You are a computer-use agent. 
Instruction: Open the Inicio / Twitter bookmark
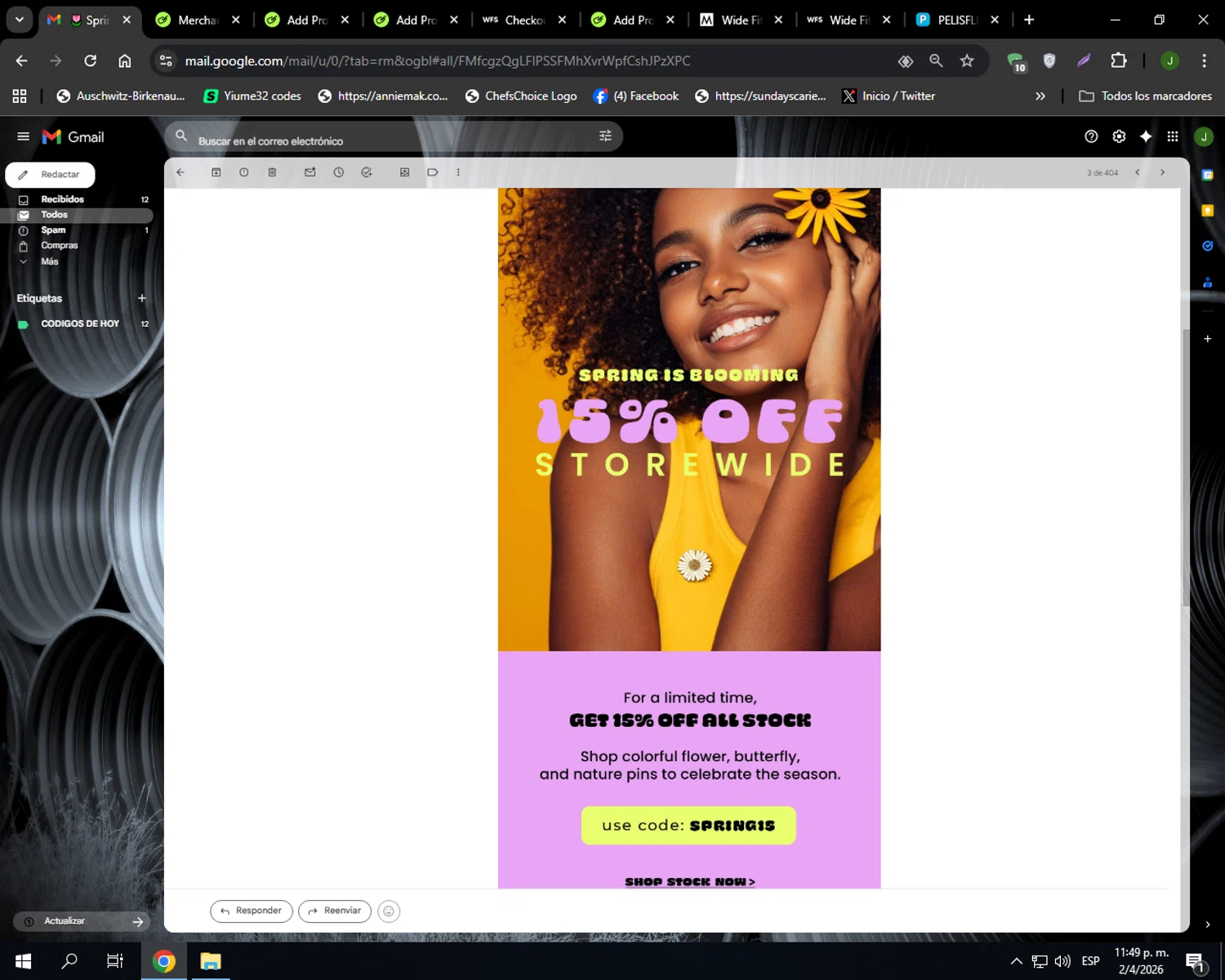point(889,96)
